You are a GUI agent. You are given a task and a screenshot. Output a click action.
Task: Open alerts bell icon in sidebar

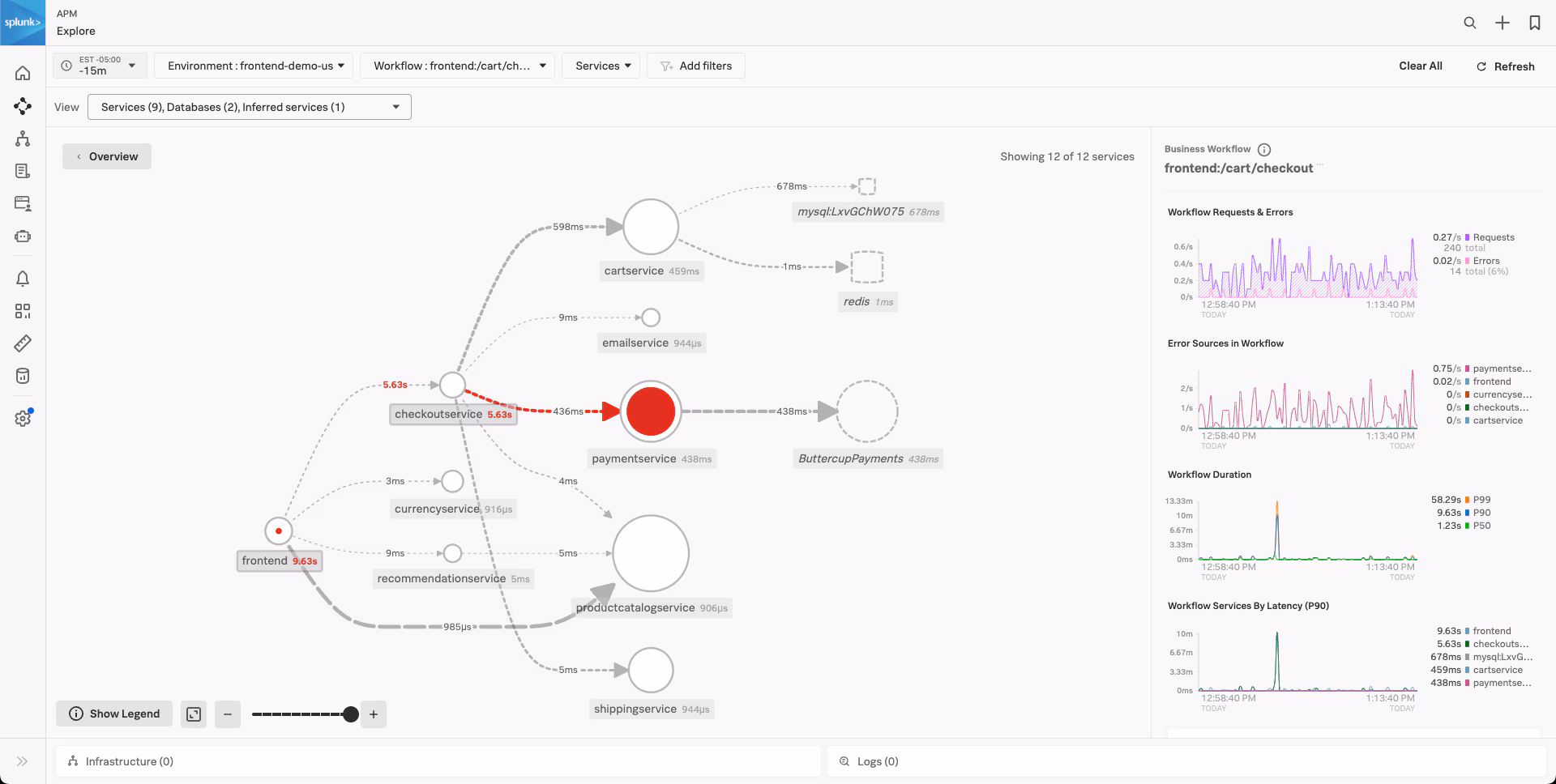(x=23, y=279)
